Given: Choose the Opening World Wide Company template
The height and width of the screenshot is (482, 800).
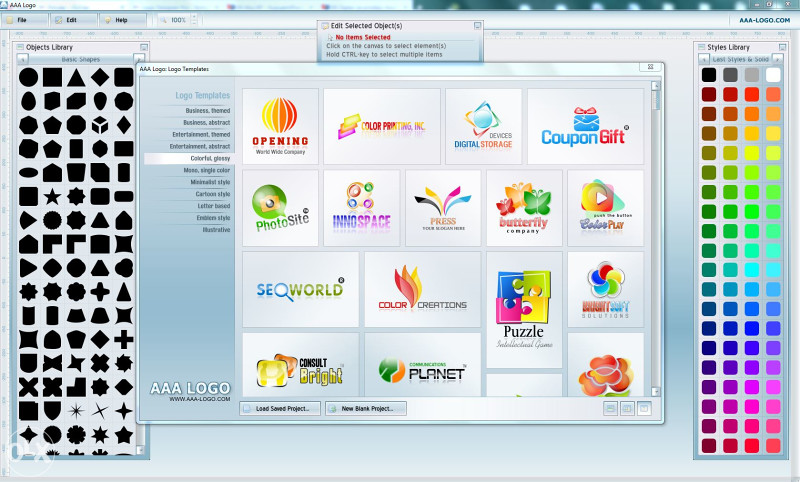Looking at the screenshot, I should (280, 126).
